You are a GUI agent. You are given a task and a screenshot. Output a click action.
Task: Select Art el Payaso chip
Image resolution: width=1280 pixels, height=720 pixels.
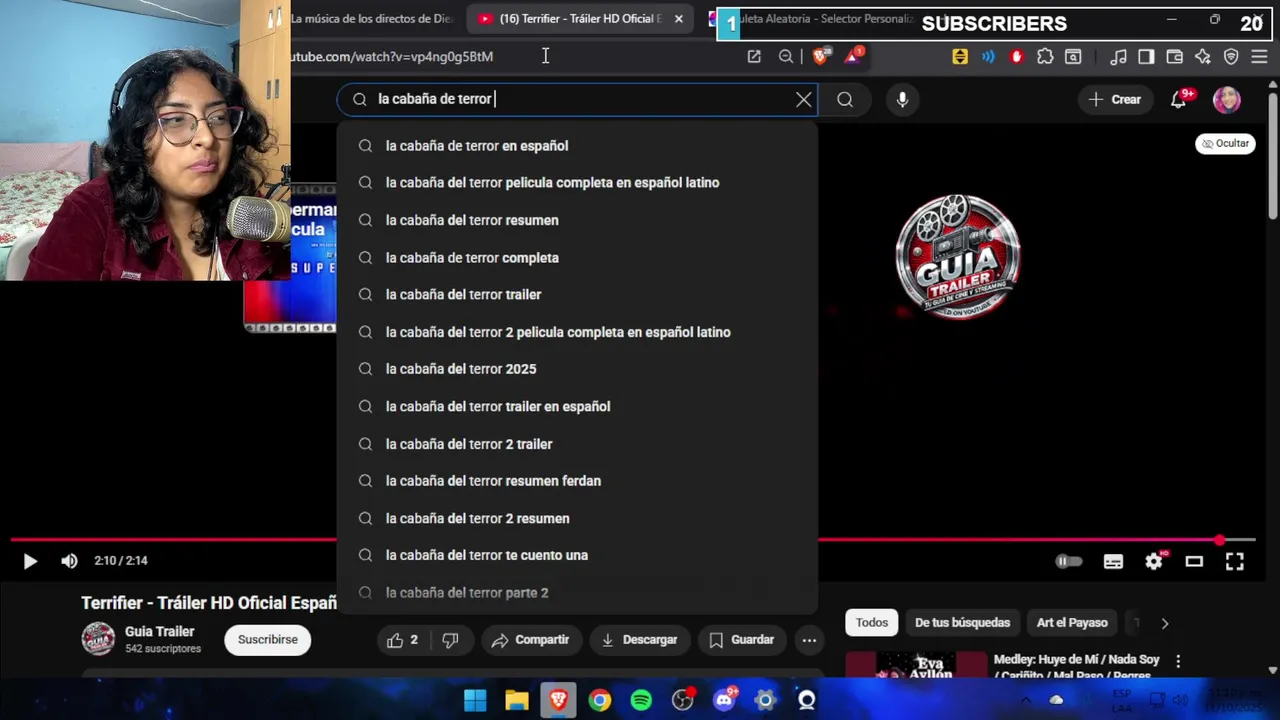pyautogui.click(x=1072, y=623)
